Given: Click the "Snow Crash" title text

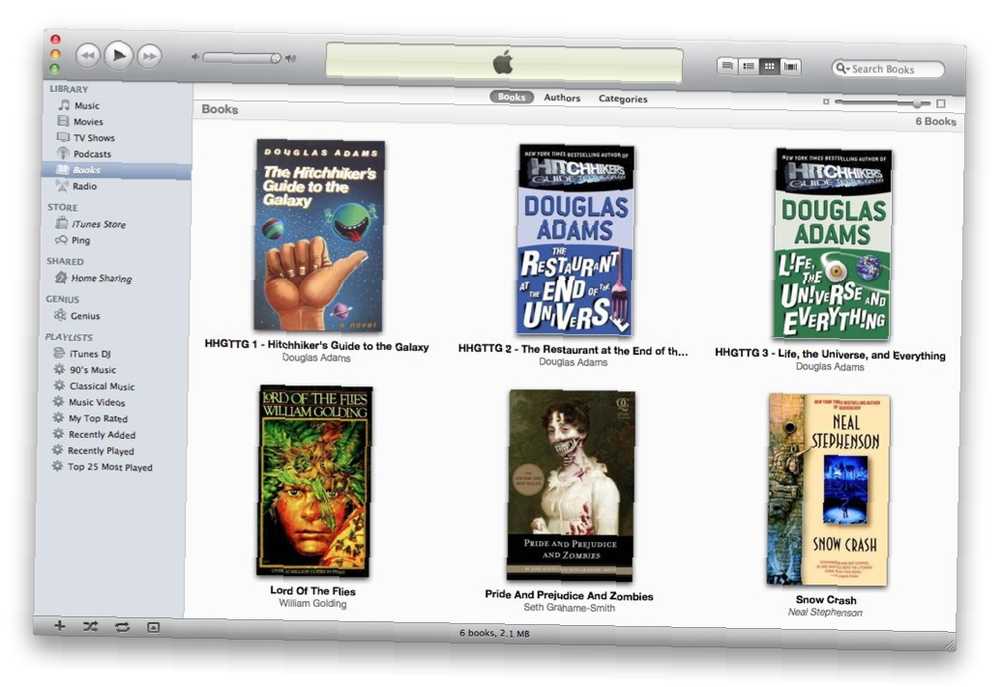Looking at the screenshot, I should (x=826, y=600).
